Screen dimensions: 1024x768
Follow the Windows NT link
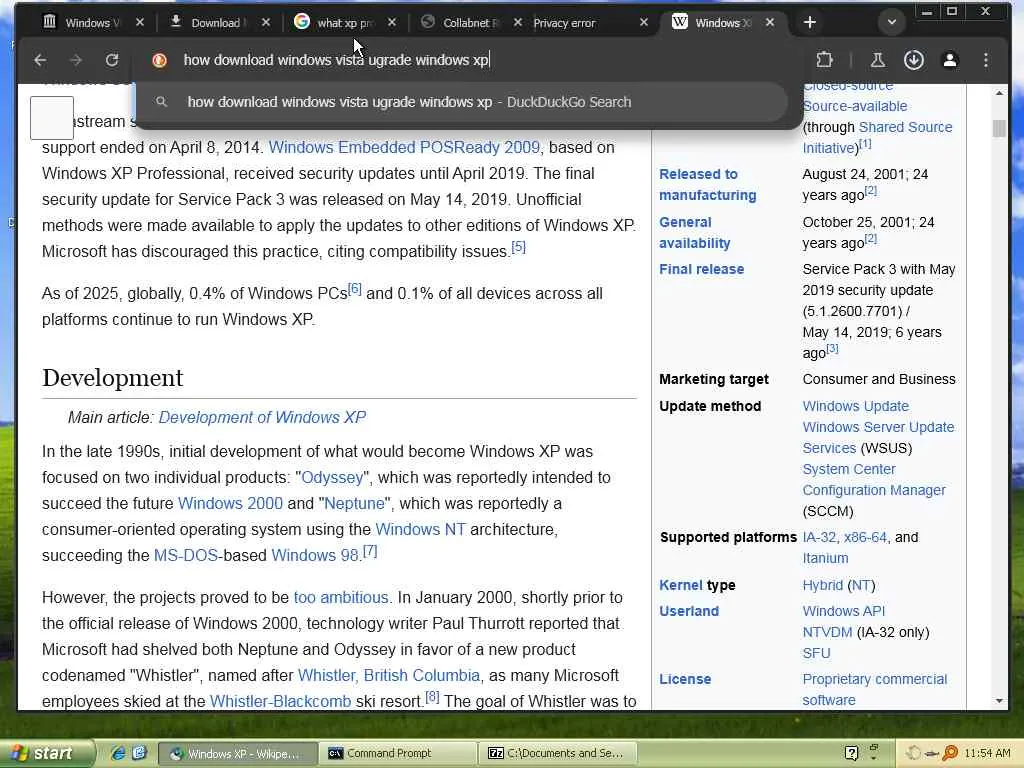[421, 530]
